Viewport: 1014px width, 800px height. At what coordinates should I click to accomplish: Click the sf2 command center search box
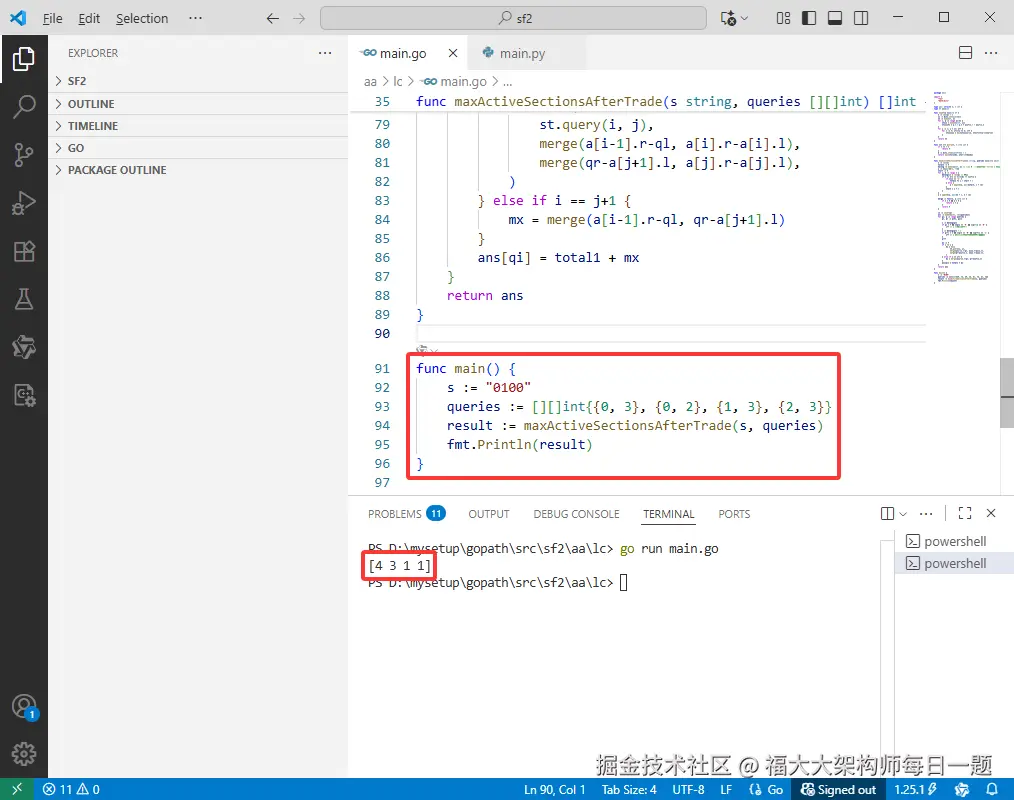click(513, 18)
